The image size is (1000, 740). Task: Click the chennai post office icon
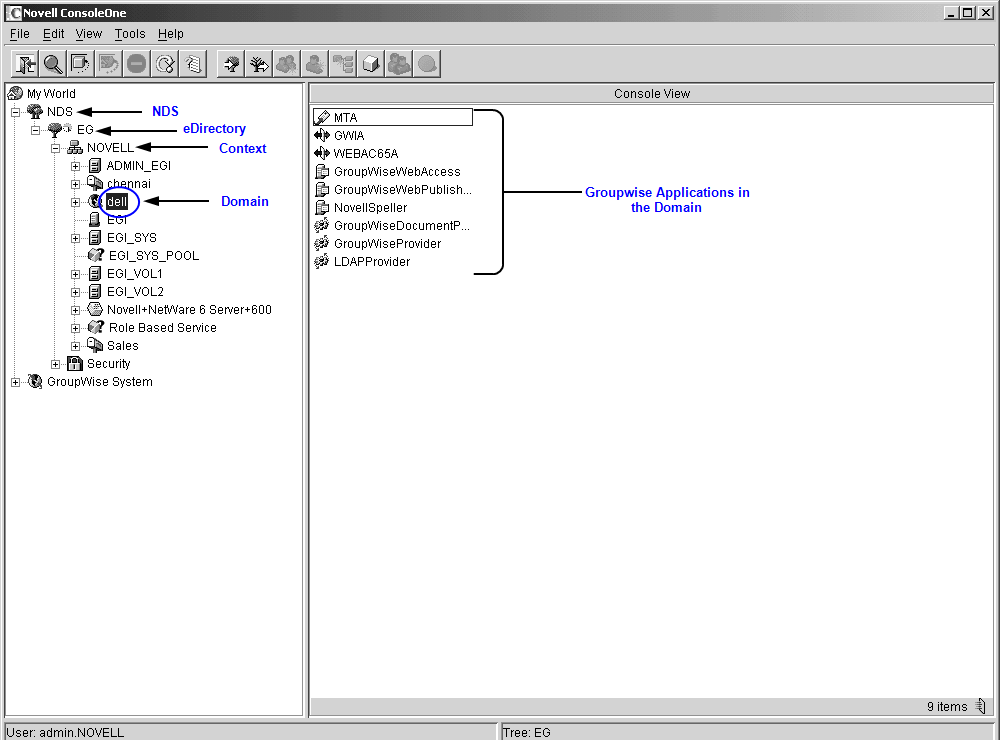[x=94, y=183]
